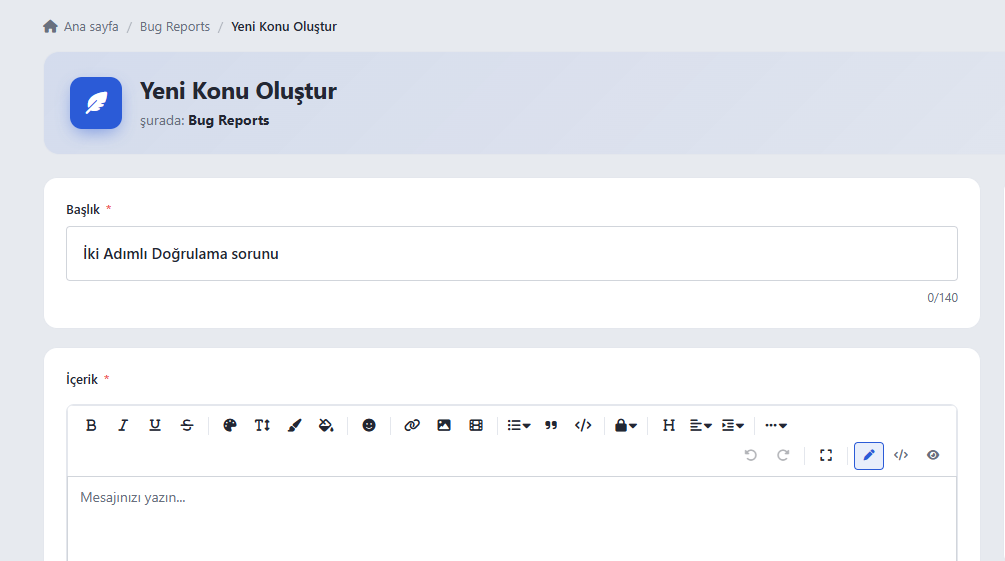
Task: Click the Başlık title input field
Action: point(511,253)
